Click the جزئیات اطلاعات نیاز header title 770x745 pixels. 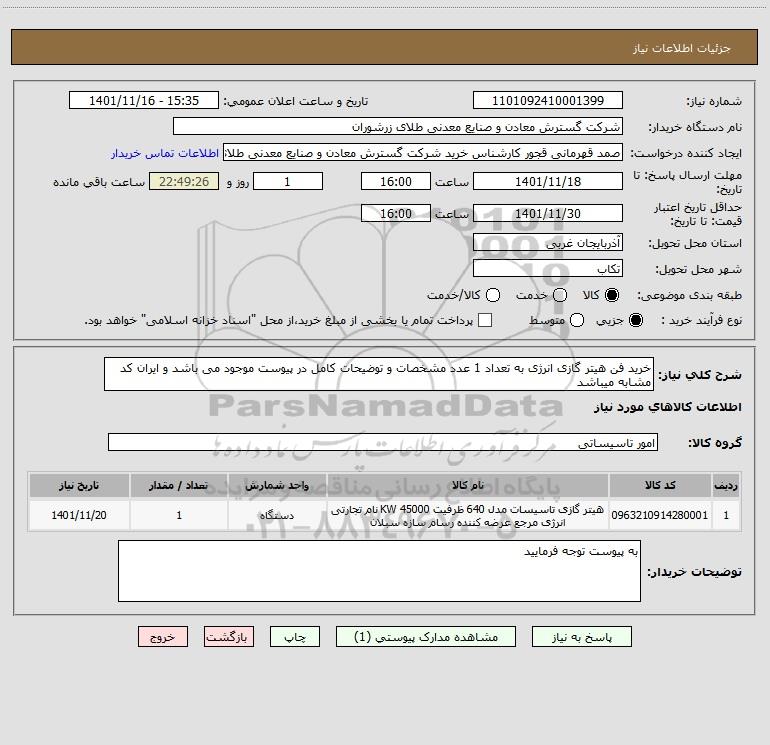coord(682,48)
